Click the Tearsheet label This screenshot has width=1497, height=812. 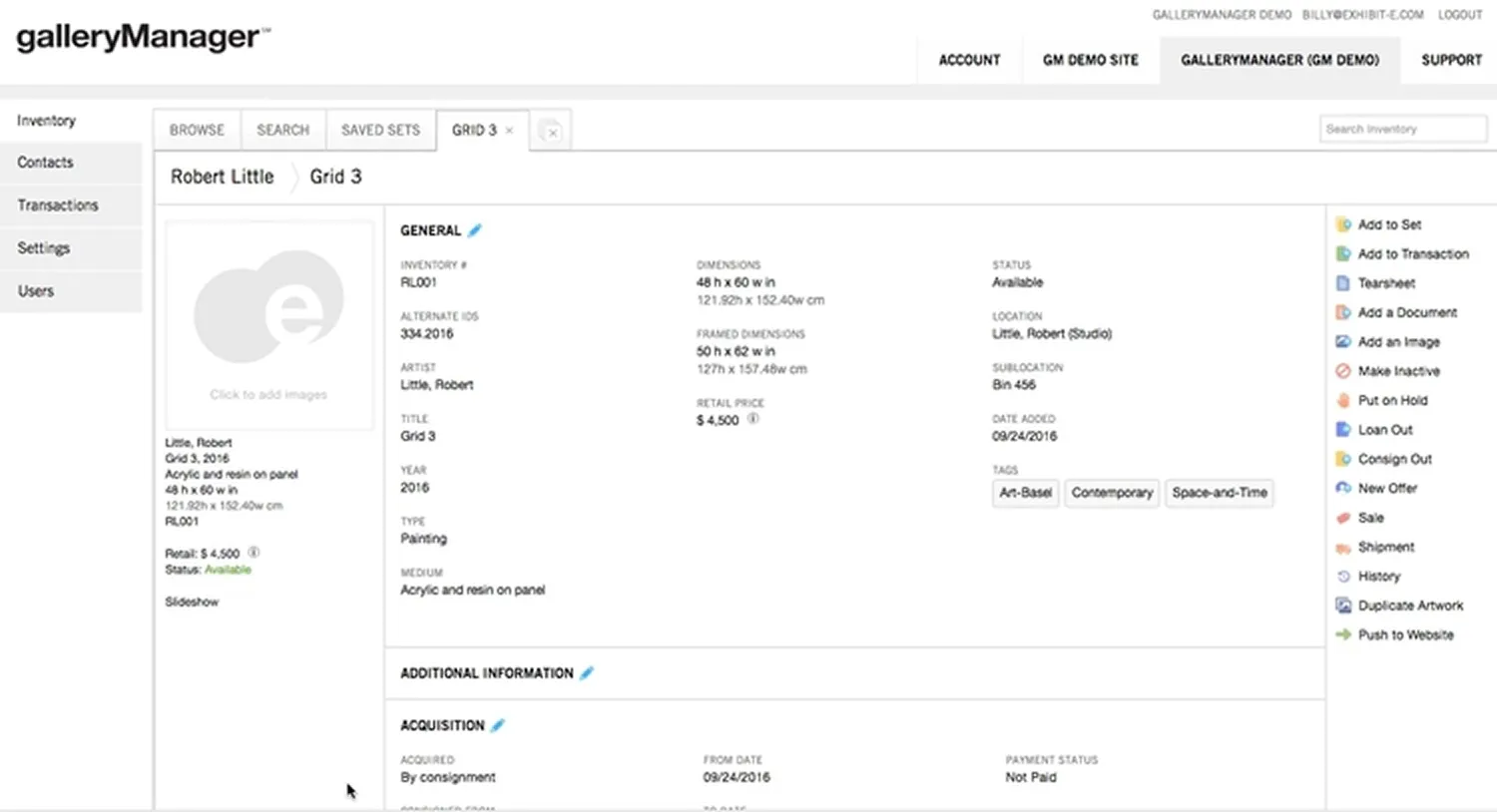point(1386,283)
